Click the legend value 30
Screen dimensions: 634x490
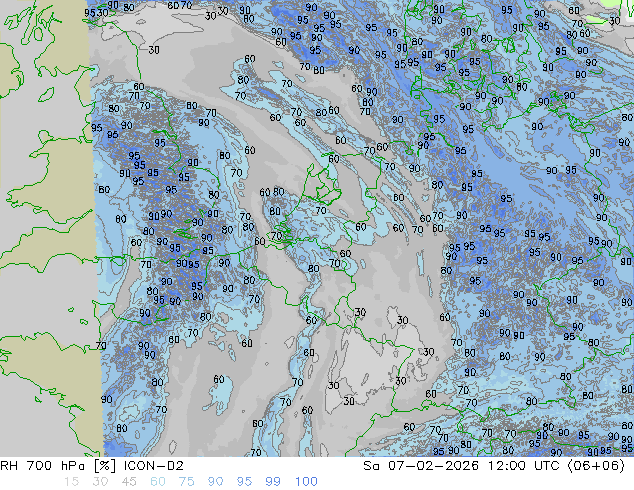pos(99,482)
